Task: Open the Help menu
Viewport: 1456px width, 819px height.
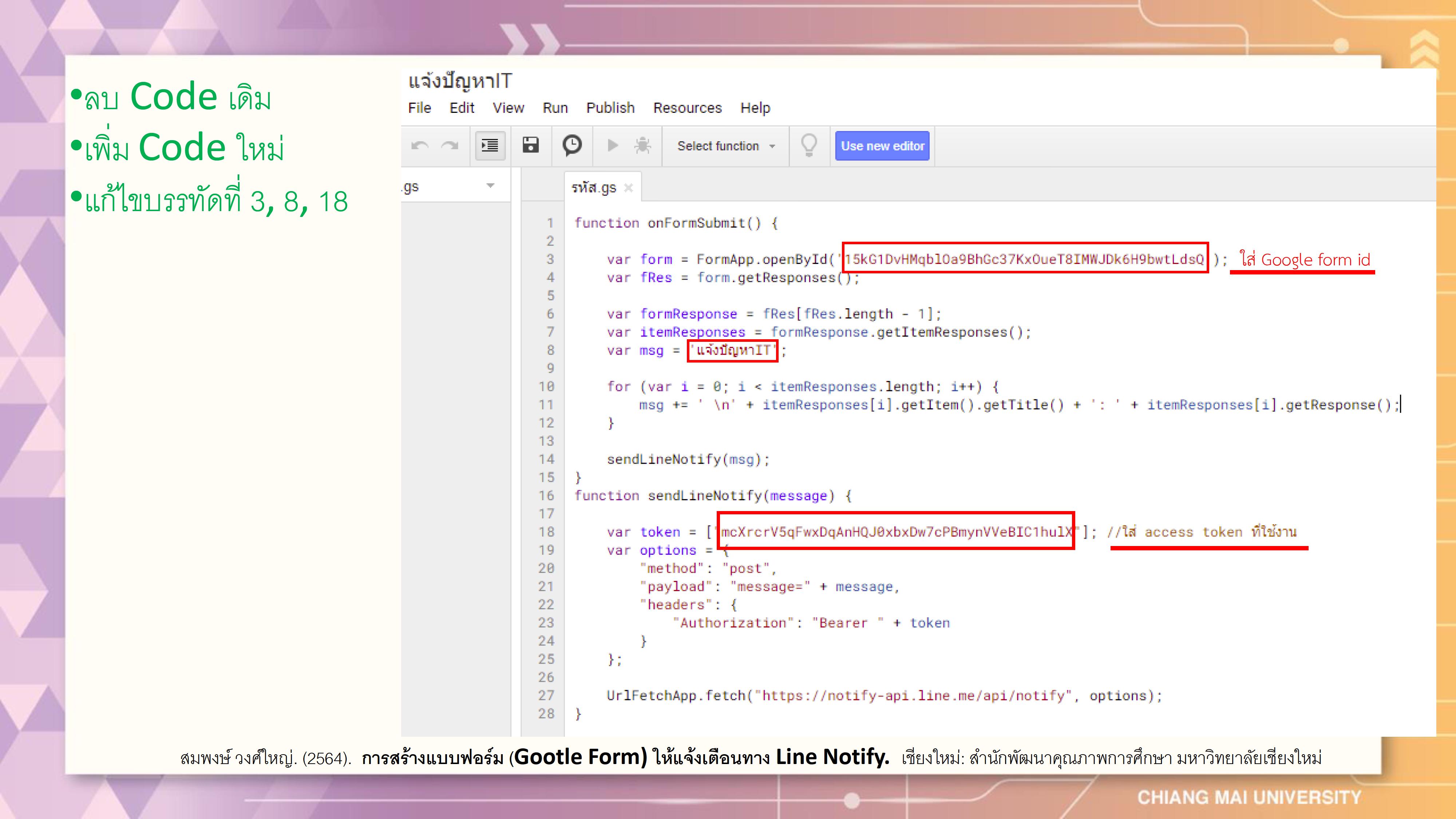Action: point(755,107)
